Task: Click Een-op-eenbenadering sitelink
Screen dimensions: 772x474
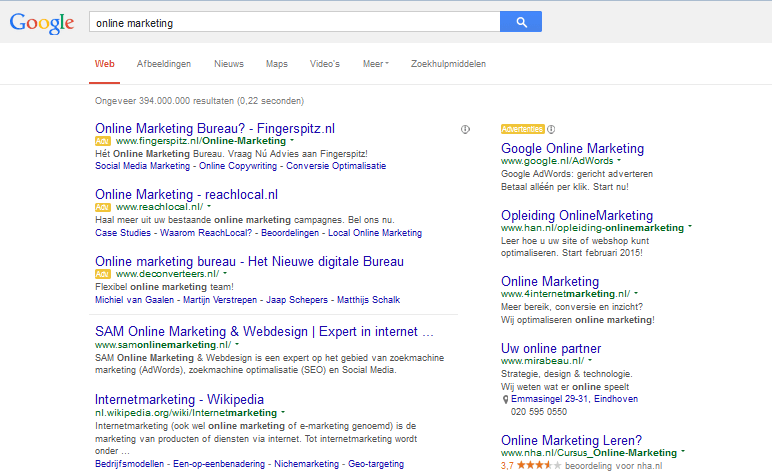Action: tap(219, 464)
